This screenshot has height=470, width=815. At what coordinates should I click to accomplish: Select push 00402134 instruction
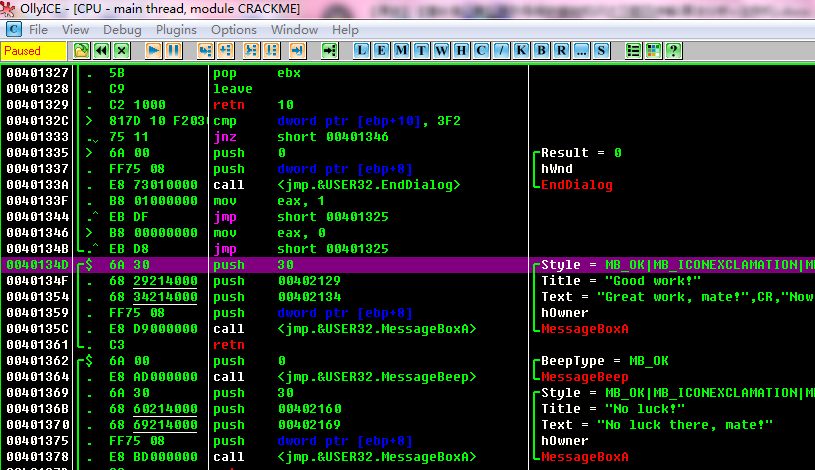277,297
